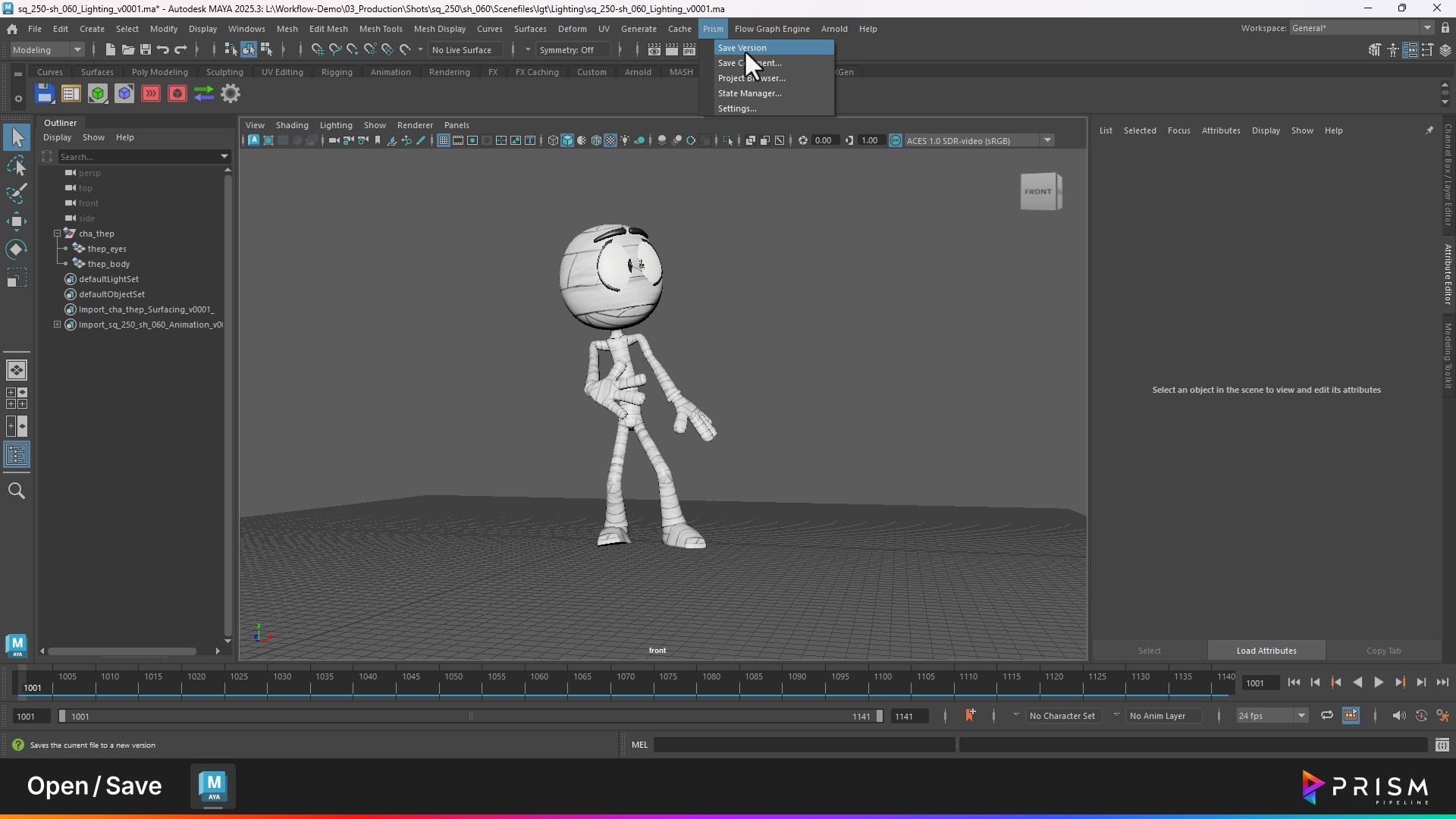Choose the Scale tool in the toolbox

tap(17, 278)
